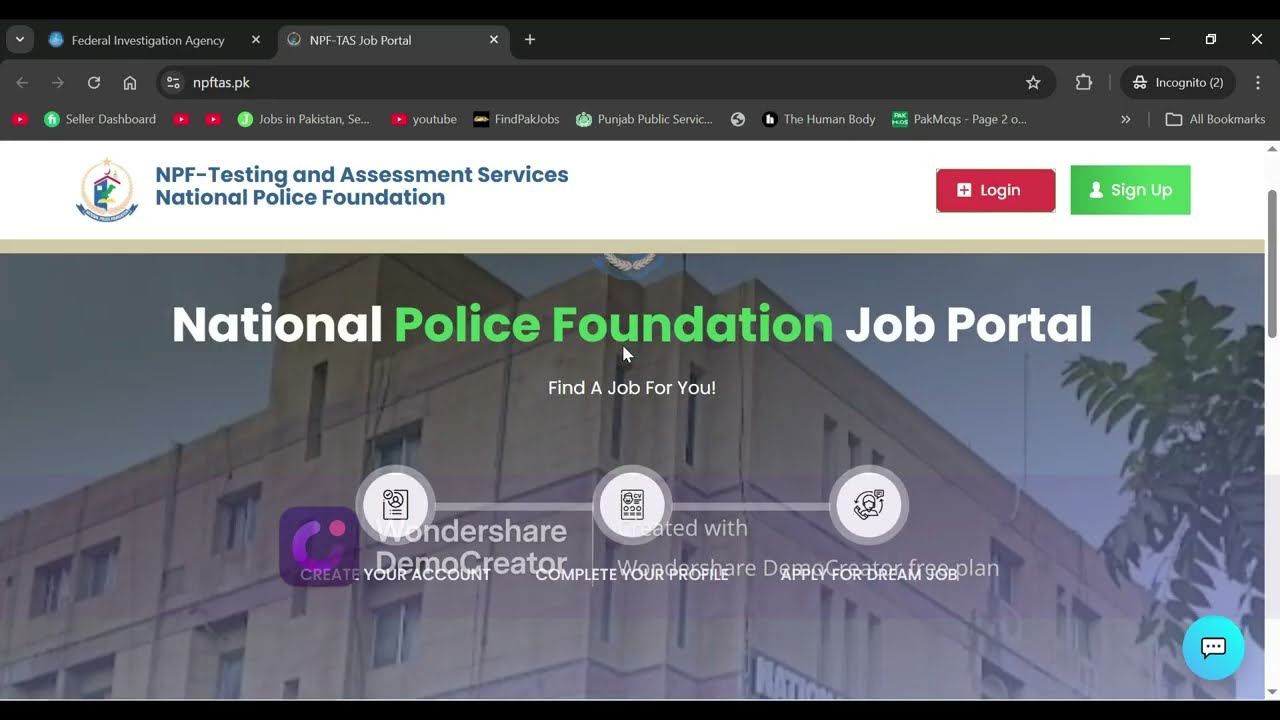Go forward to next page
Viewport: 1280px width, 720px height.
[58, 83]
